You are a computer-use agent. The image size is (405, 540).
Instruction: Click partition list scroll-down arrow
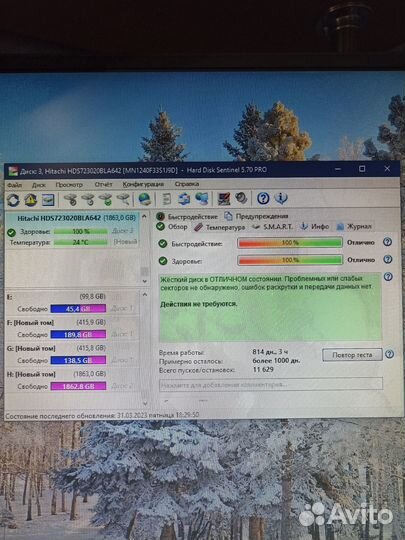[145, 403]
